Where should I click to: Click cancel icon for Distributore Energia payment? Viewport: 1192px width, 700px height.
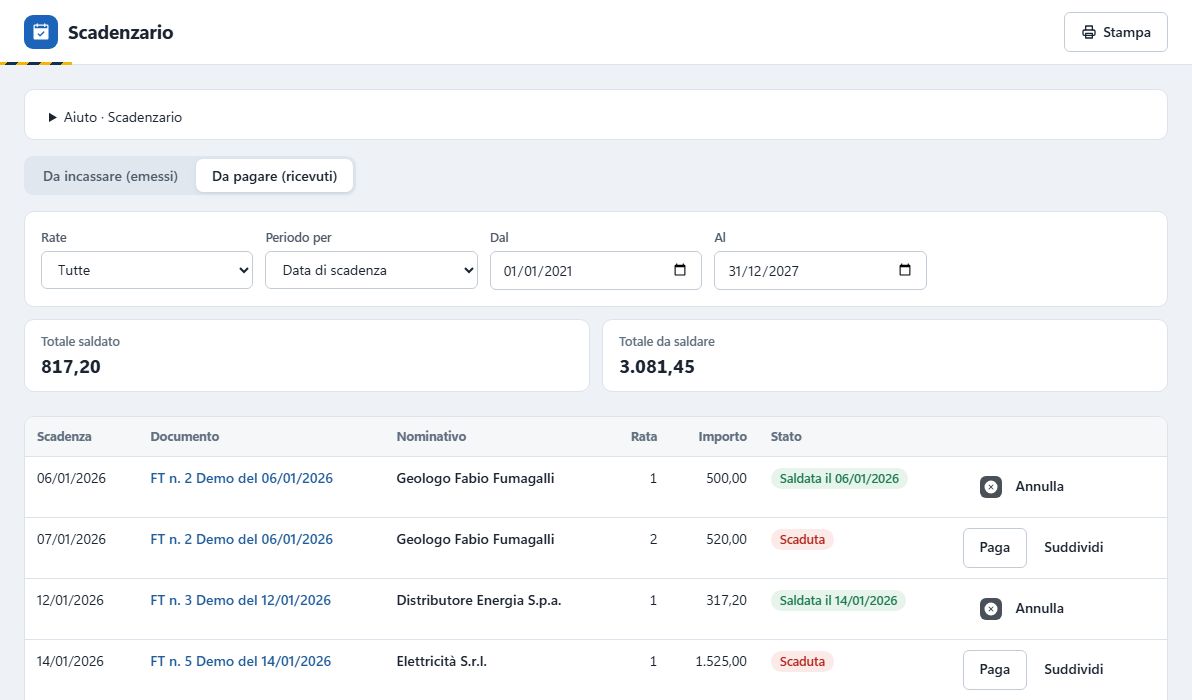point(991,609)
